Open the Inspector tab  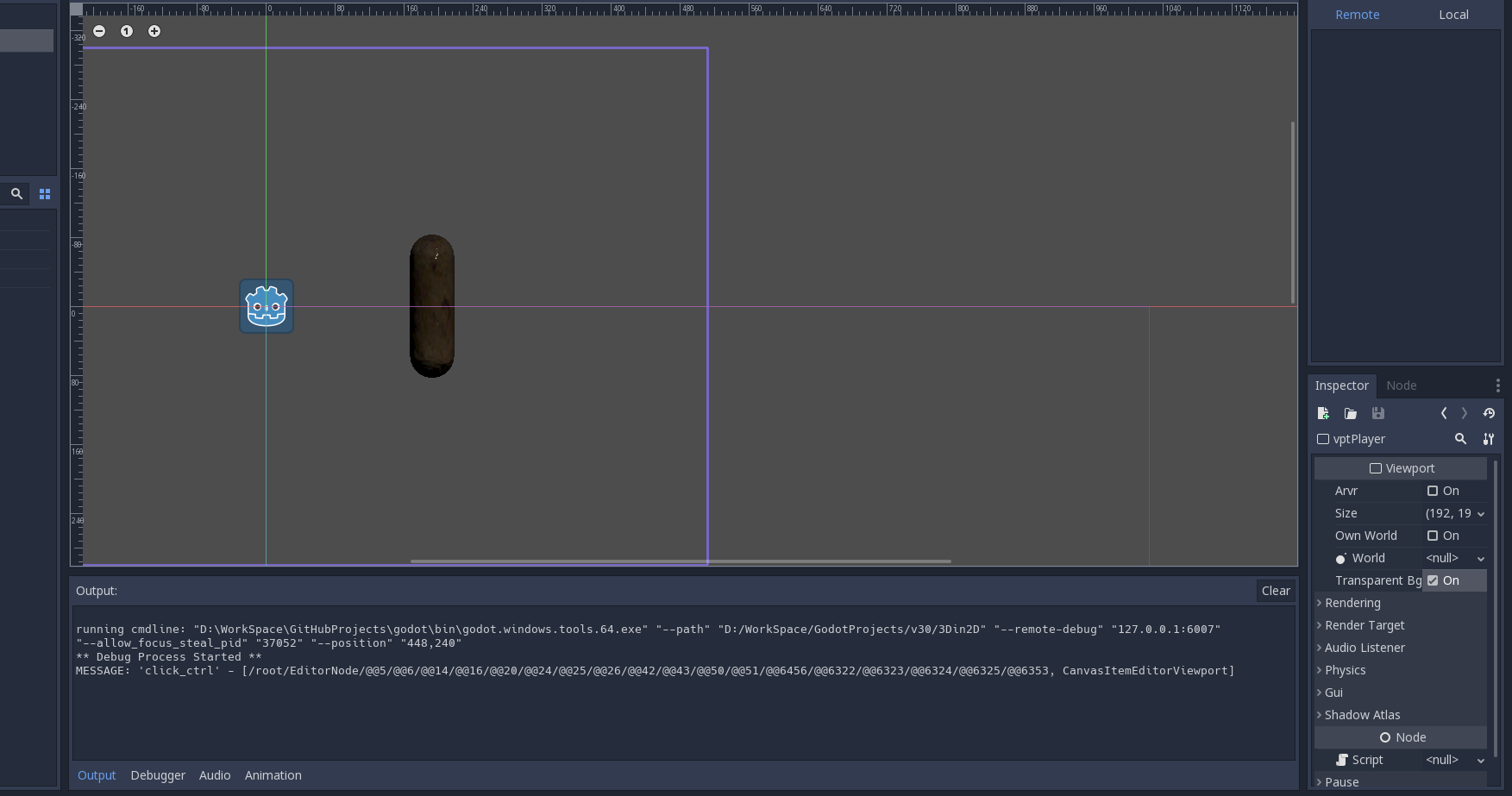point(1341,385)
